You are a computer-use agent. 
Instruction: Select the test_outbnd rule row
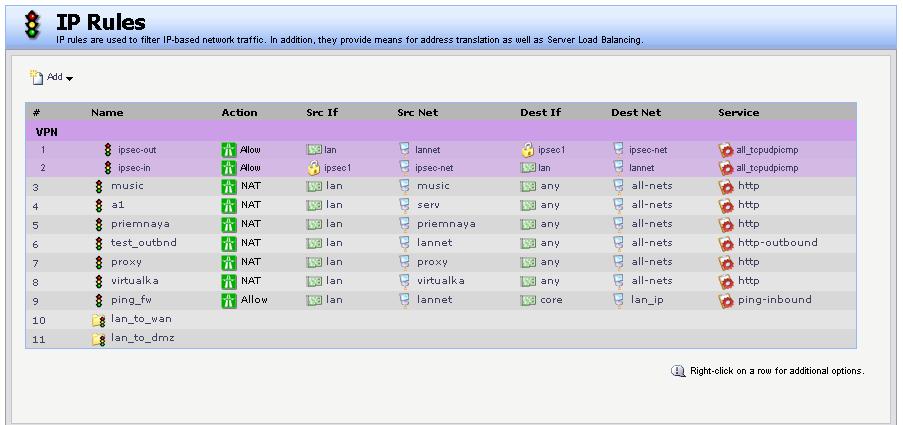[139, 243]
